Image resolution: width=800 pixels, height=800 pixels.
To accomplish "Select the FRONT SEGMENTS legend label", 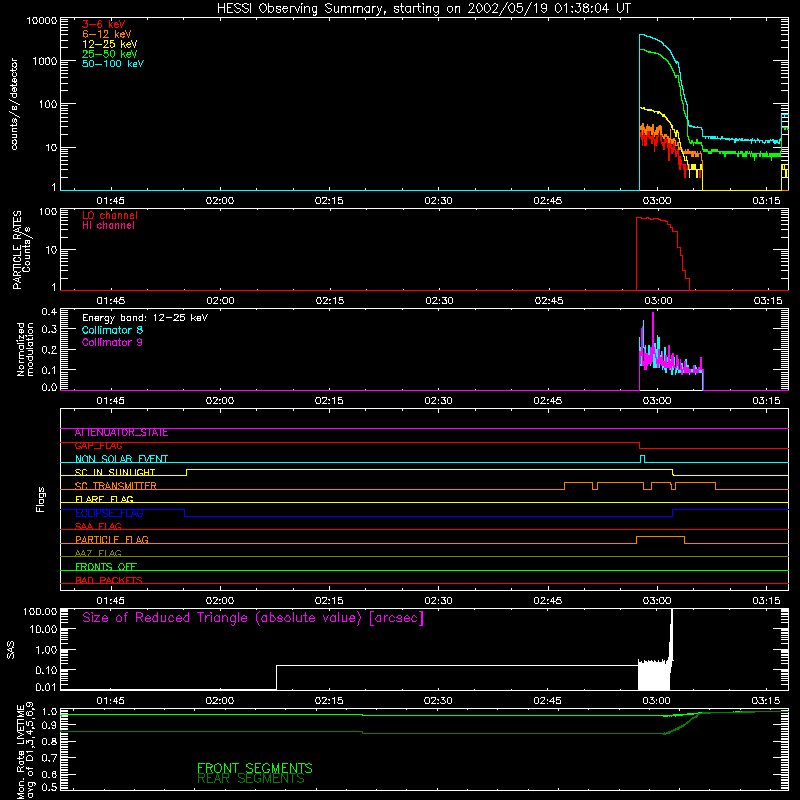I will pos(255,768).
